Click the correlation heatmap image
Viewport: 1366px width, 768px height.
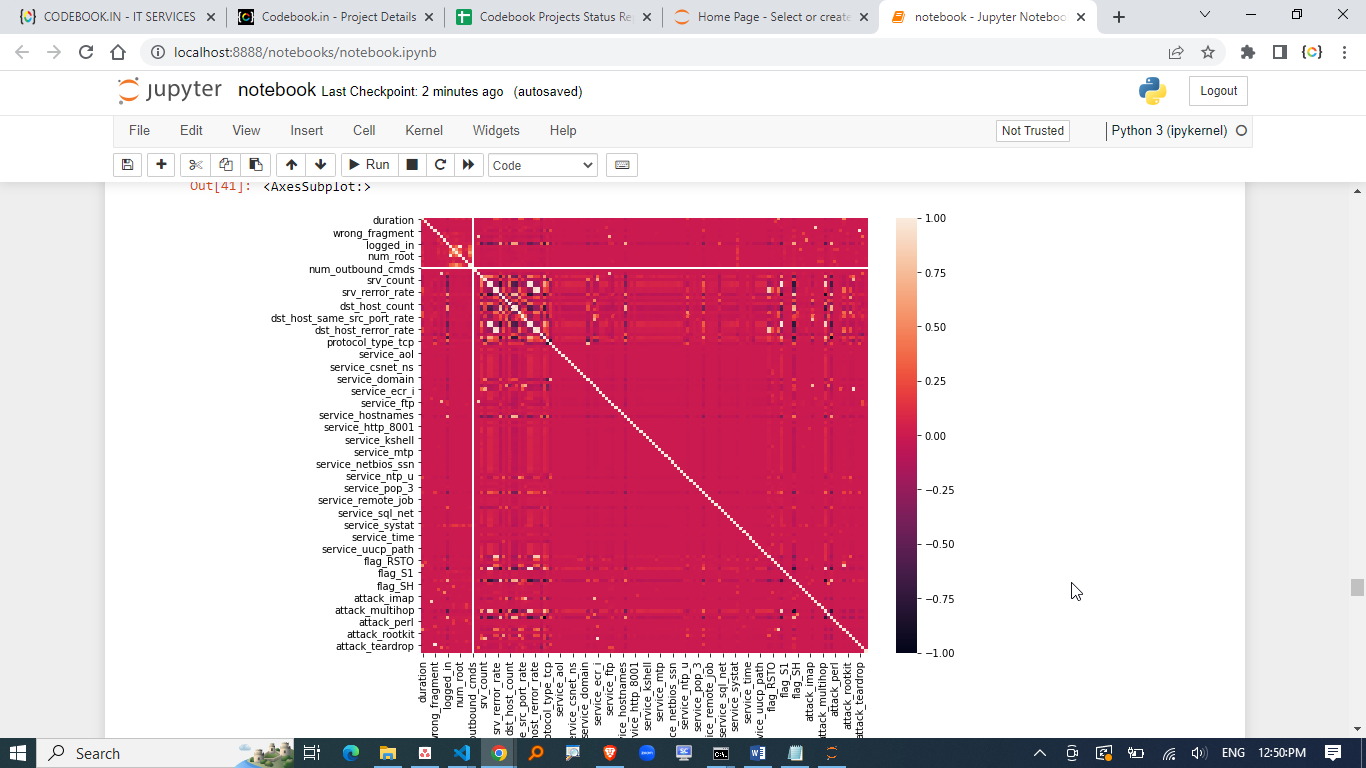645,435
